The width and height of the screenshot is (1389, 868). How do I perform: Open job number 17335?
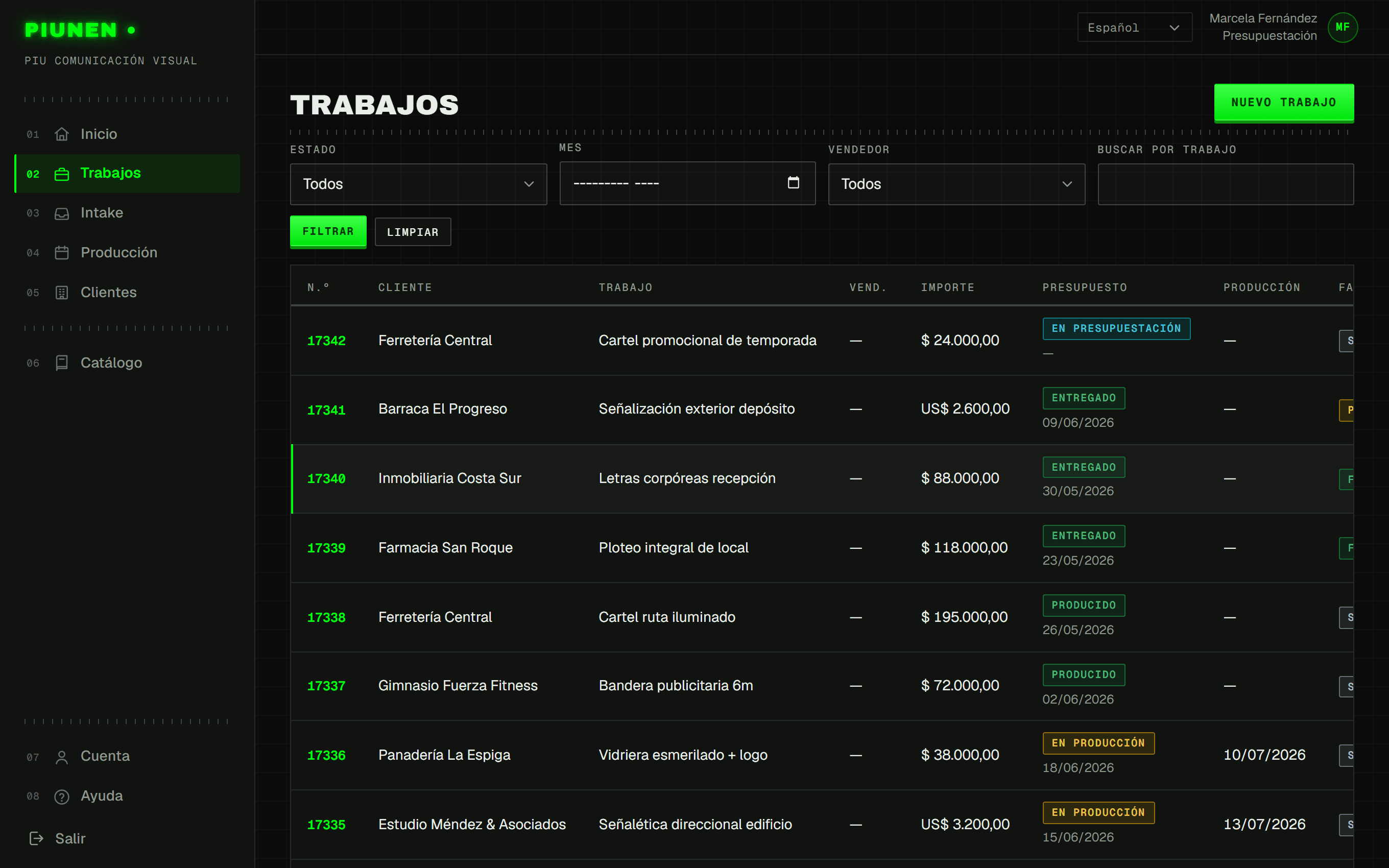click(x=326, y=825)
